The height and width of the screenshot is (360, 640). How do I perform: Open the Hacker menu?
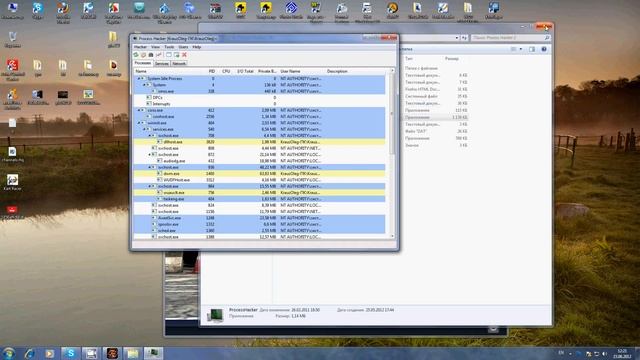tap(140, 47)
